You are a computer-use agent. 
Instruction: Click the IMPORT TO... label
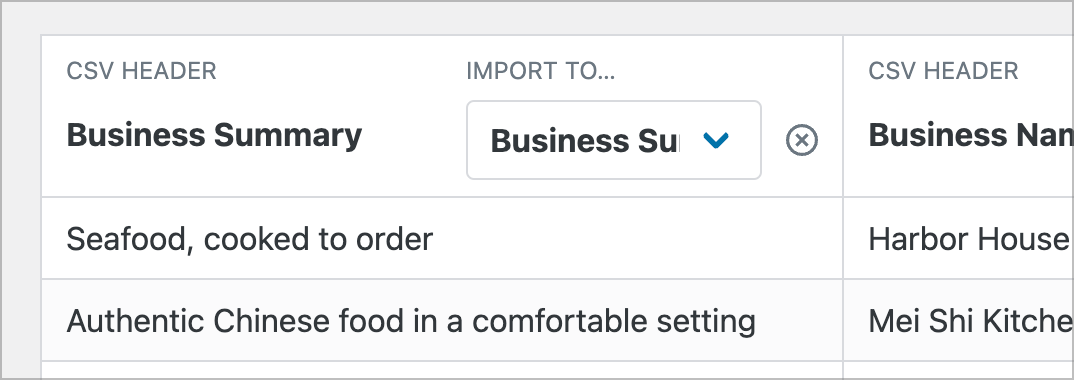540,71
